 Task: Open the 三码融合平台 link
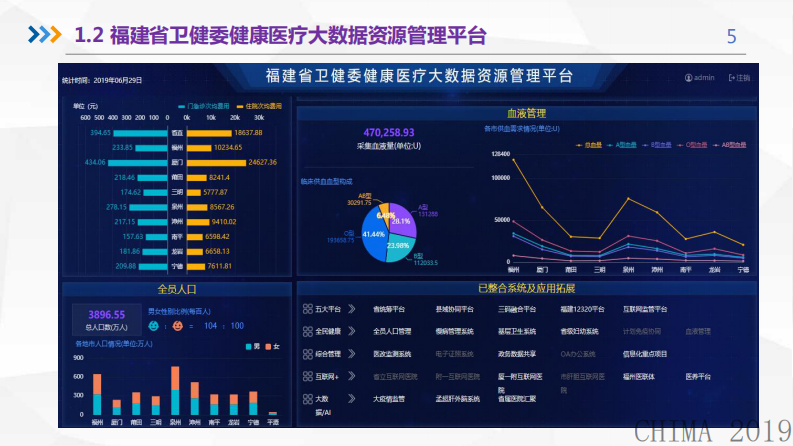click(517, 309)
